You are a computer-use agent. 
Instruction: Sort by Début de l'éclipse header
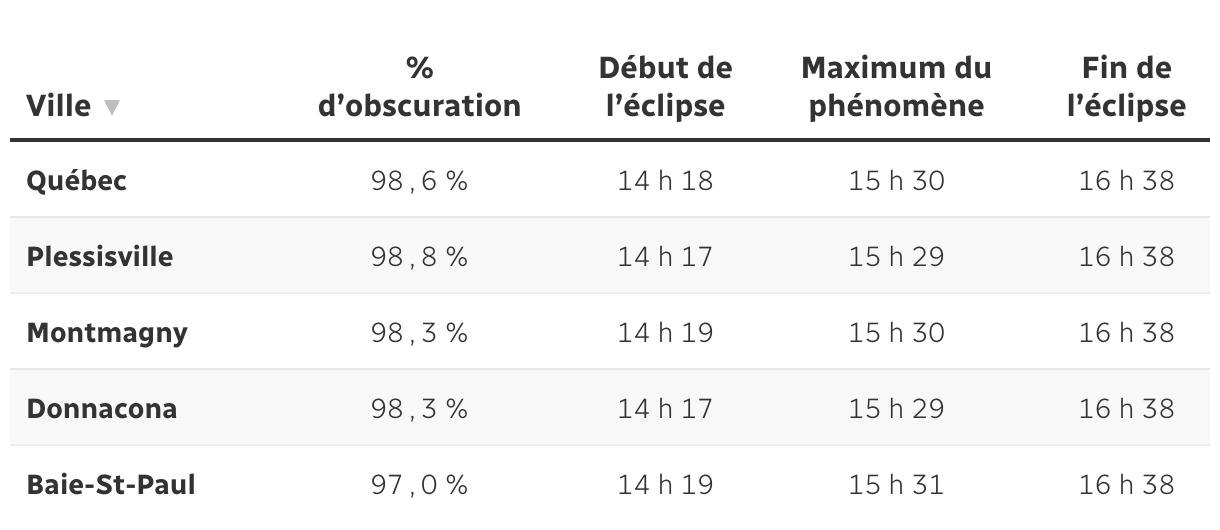[665, 87]
